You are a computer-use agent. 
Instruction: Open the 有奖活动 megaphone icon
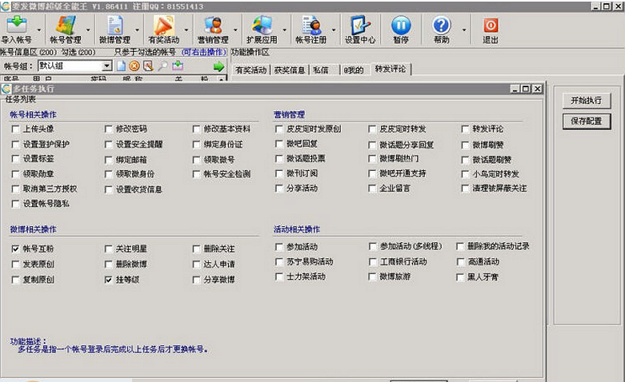click(164, 25)
